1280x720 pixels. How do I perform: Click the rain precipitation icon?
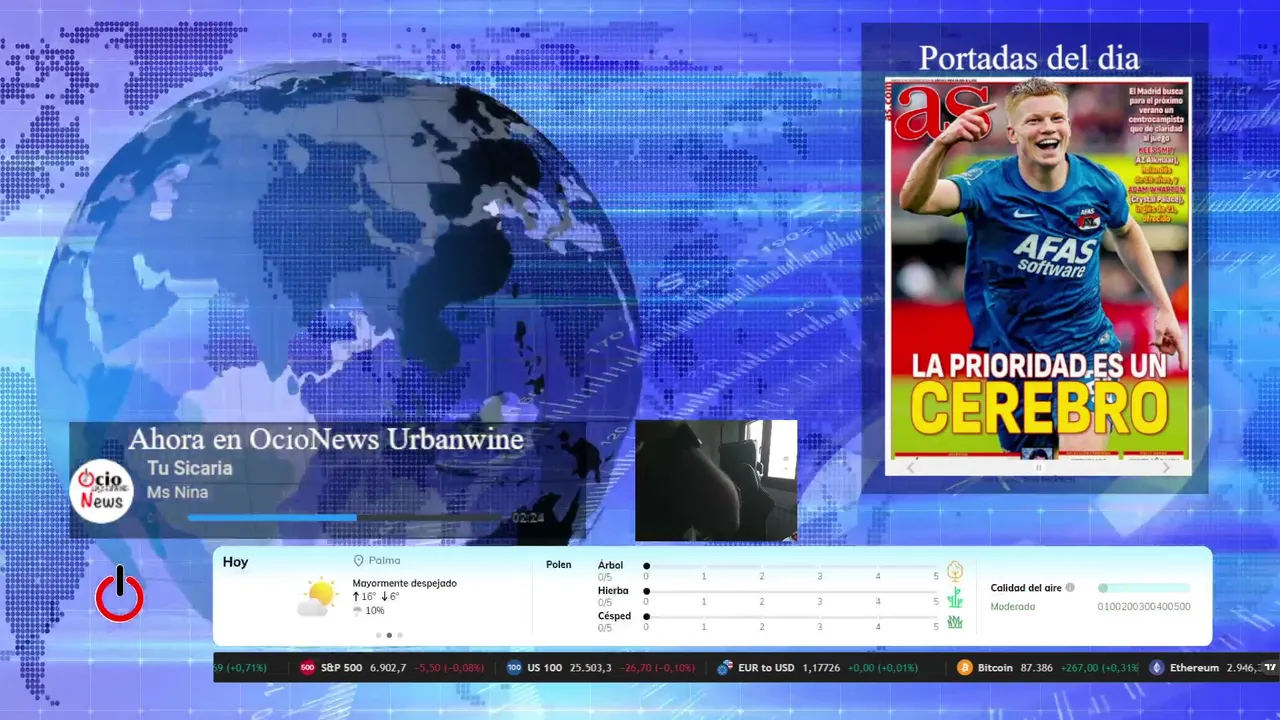[357, 611]
